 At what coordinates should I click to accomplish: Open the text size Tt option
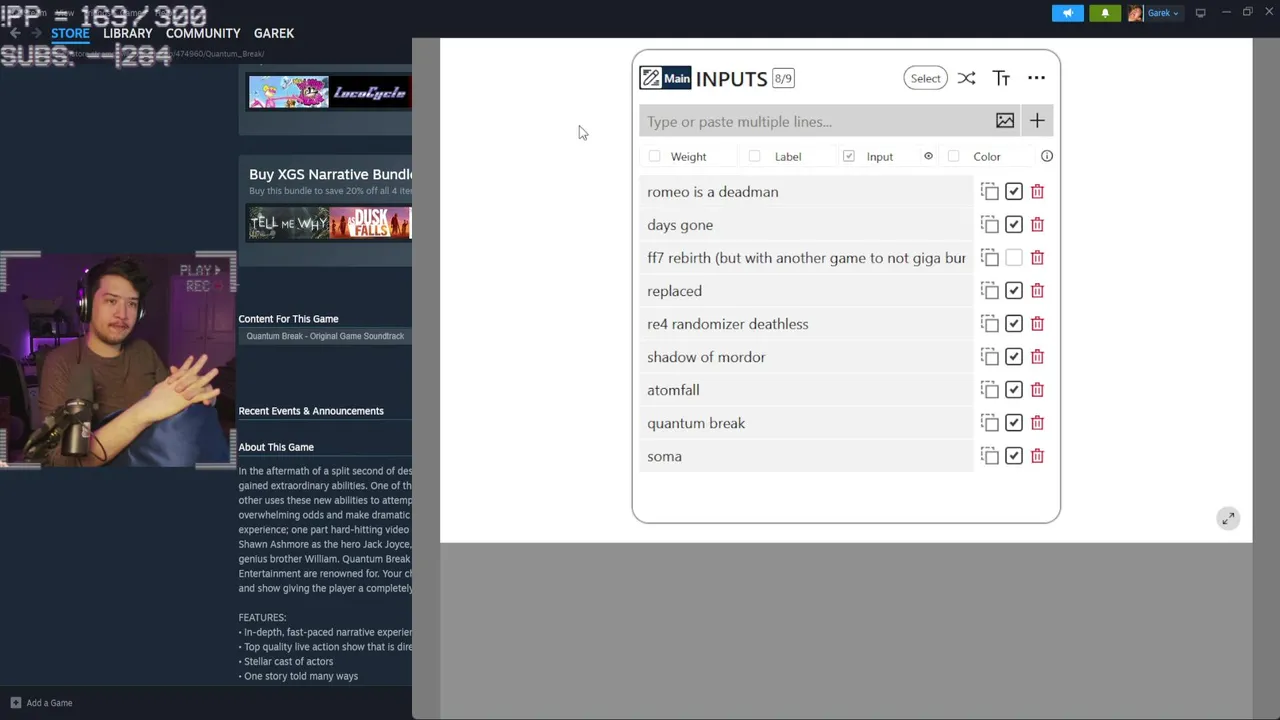1001,78
